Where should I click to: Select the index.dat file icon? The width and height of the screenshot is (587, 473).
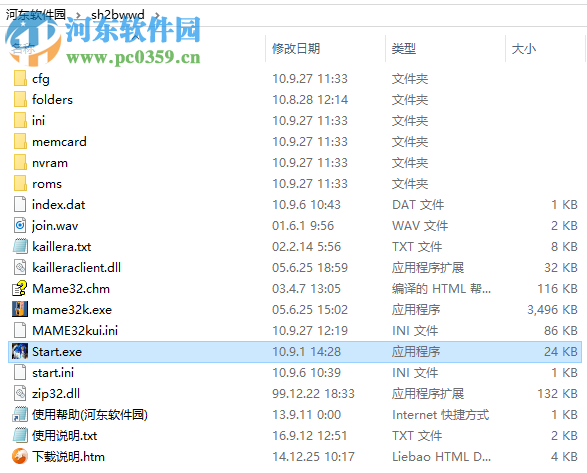click(x=20, y=204)
